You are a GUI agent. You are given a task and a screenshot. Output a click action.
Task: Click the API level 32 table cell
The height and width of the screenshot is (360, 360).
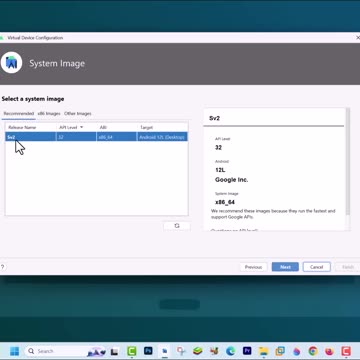[76, 137]
